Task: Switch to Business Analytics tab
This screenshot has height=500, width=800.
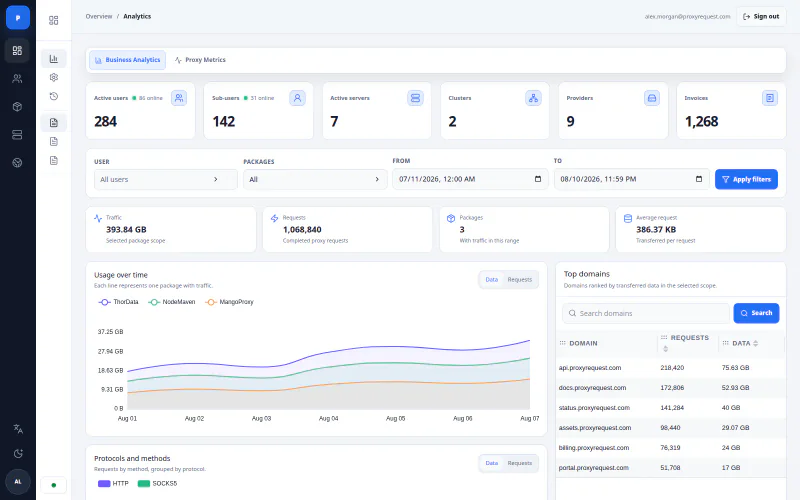Action: point(128,60)
